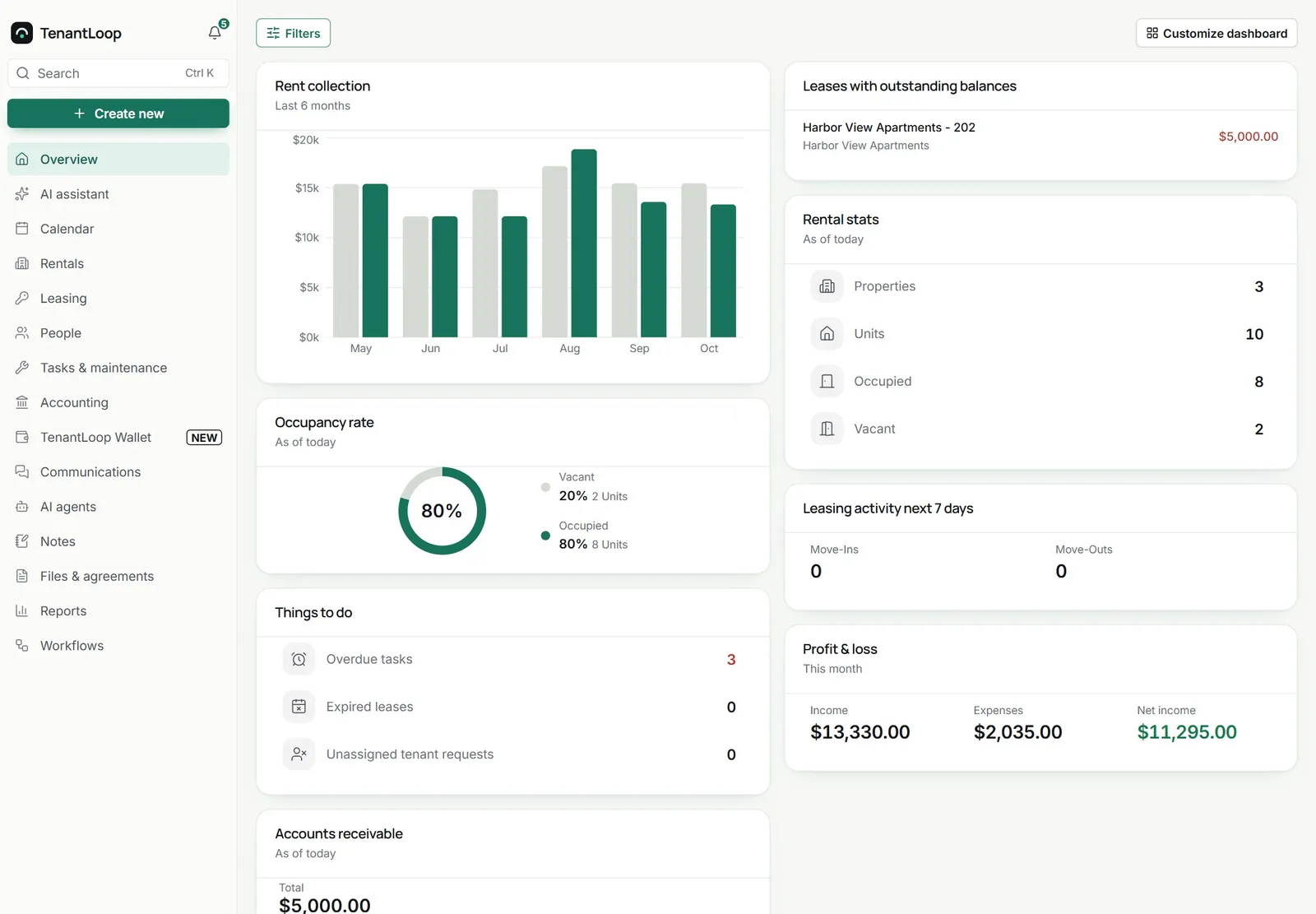The height and width of the screenshot is (914, 1316).
Task: Open the Filters button
Action: [294, 33]
